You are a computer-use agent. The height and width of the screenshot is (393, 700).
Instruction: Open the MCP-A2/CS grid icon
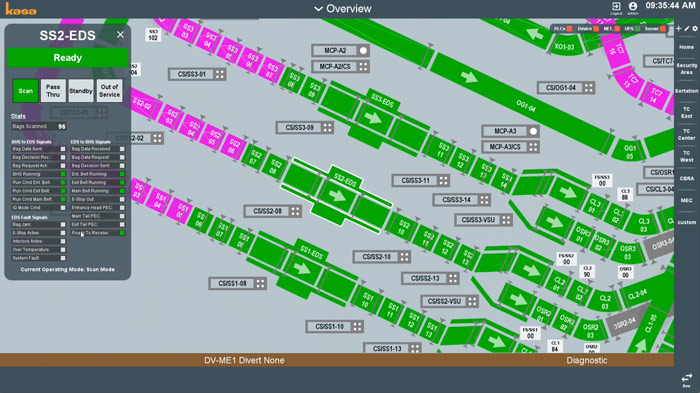click(363, 67)
